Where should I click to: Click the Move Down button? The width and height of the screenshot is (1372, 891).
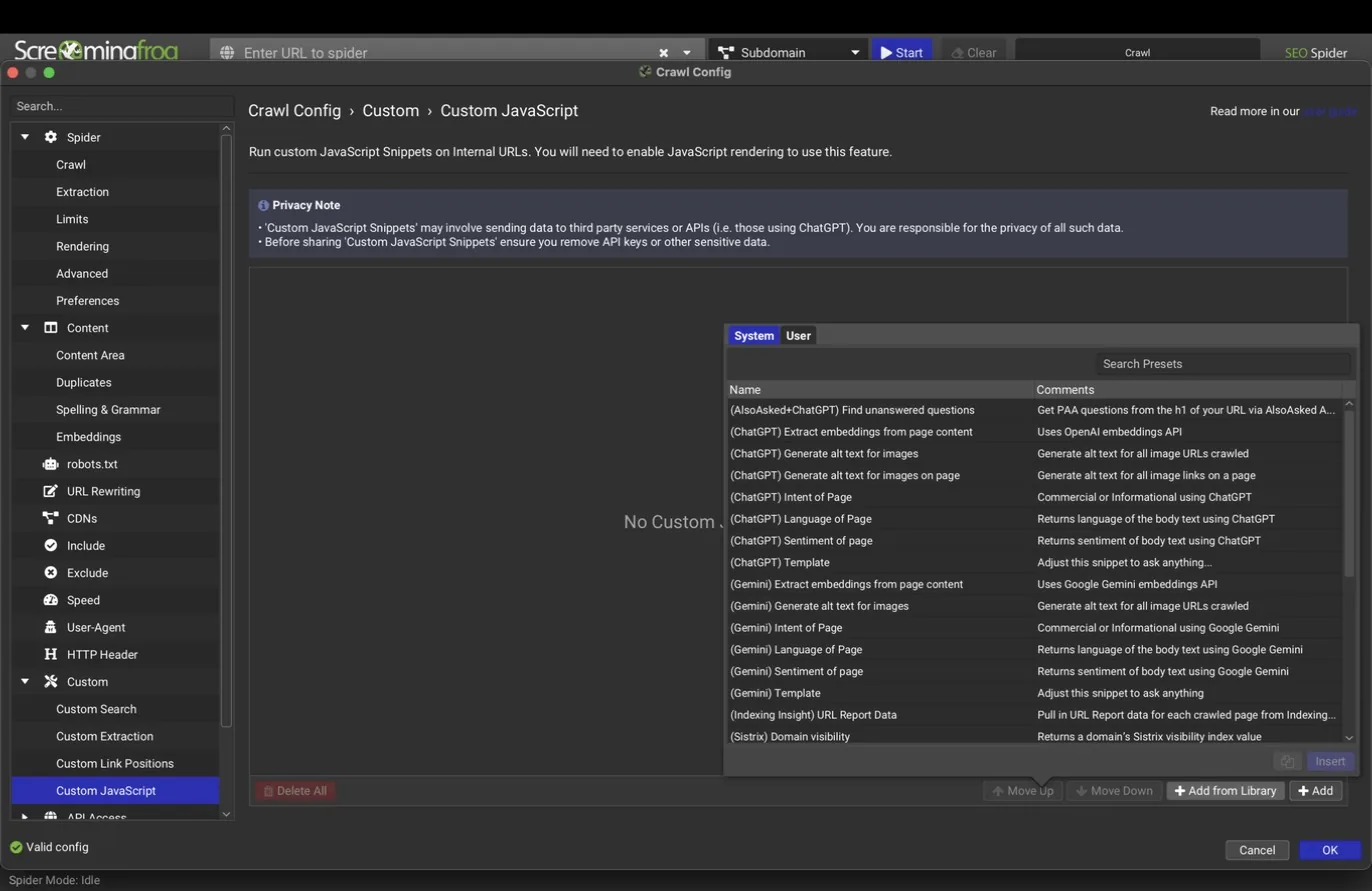1114,791
